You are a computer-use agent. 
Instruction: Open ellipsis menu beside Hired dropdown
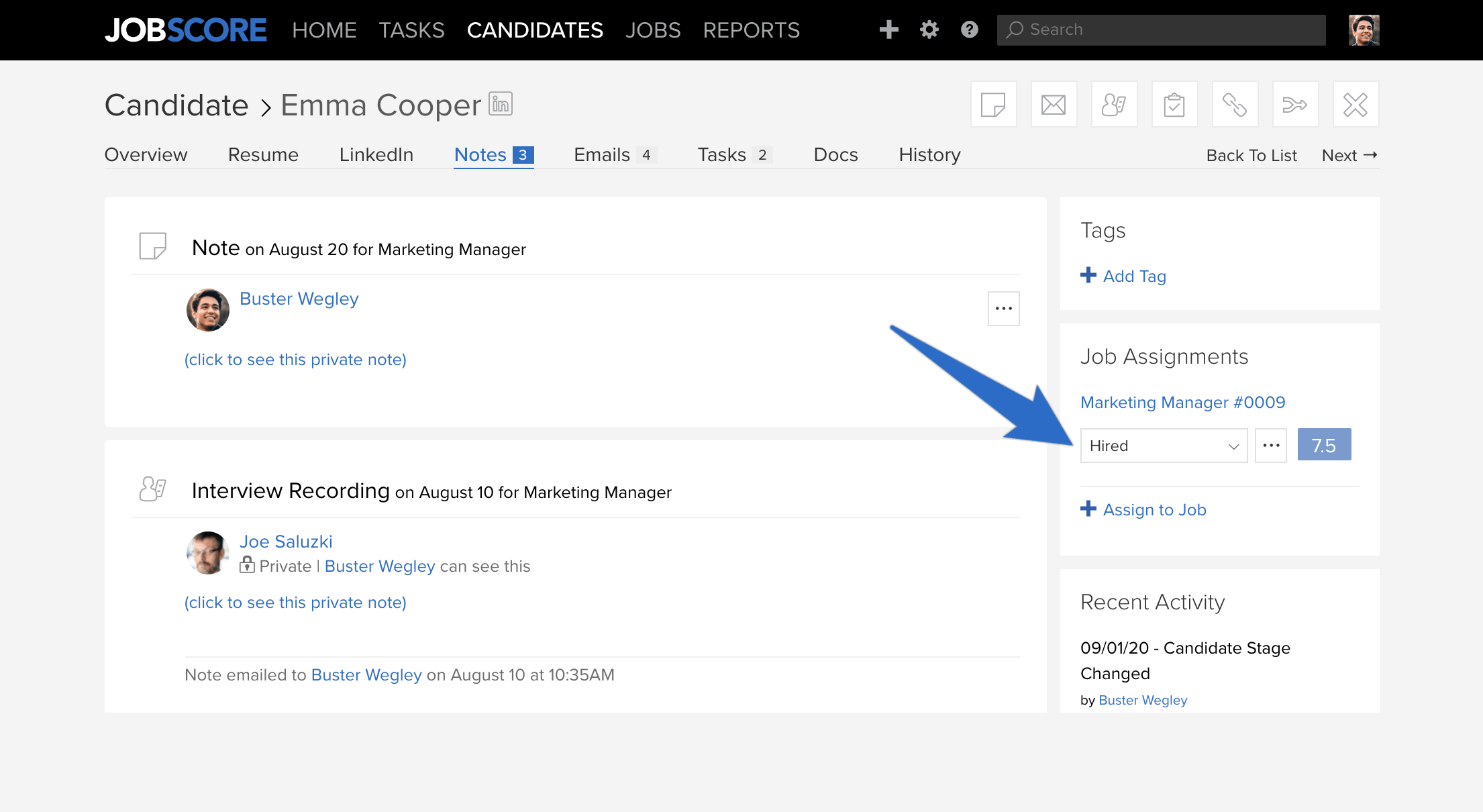pyautogui.click(x=1271, y=446)
